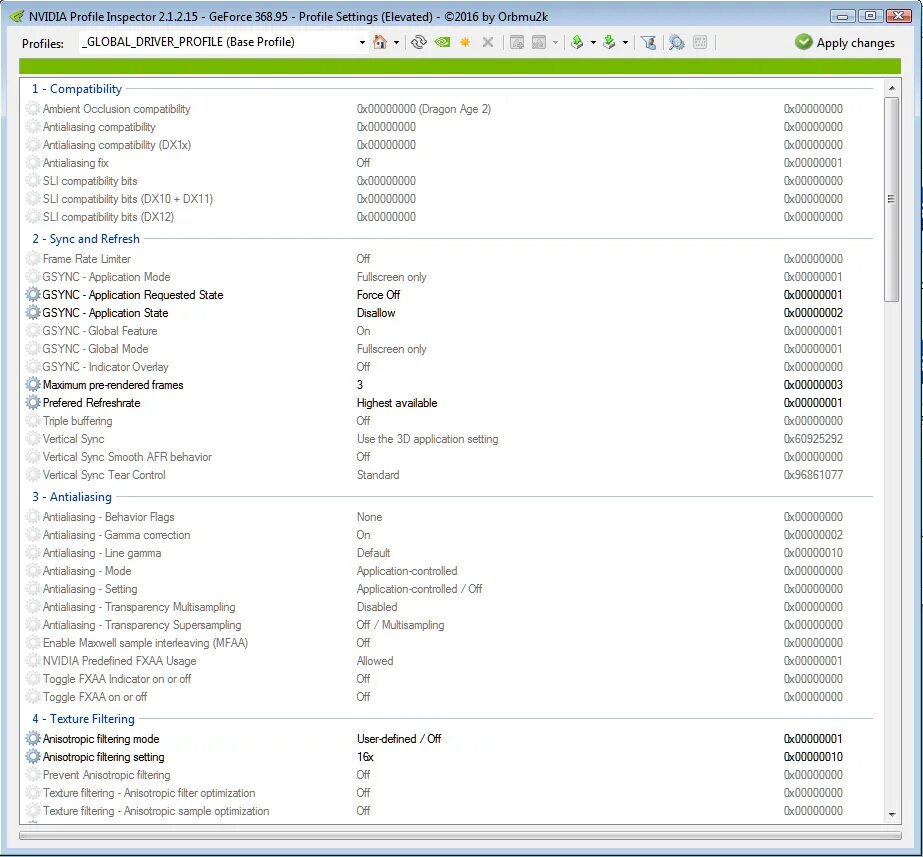Click the gray X delete profile icon
Image resolution: width=923 pixels, height=857 pixels.
[487, 42]
